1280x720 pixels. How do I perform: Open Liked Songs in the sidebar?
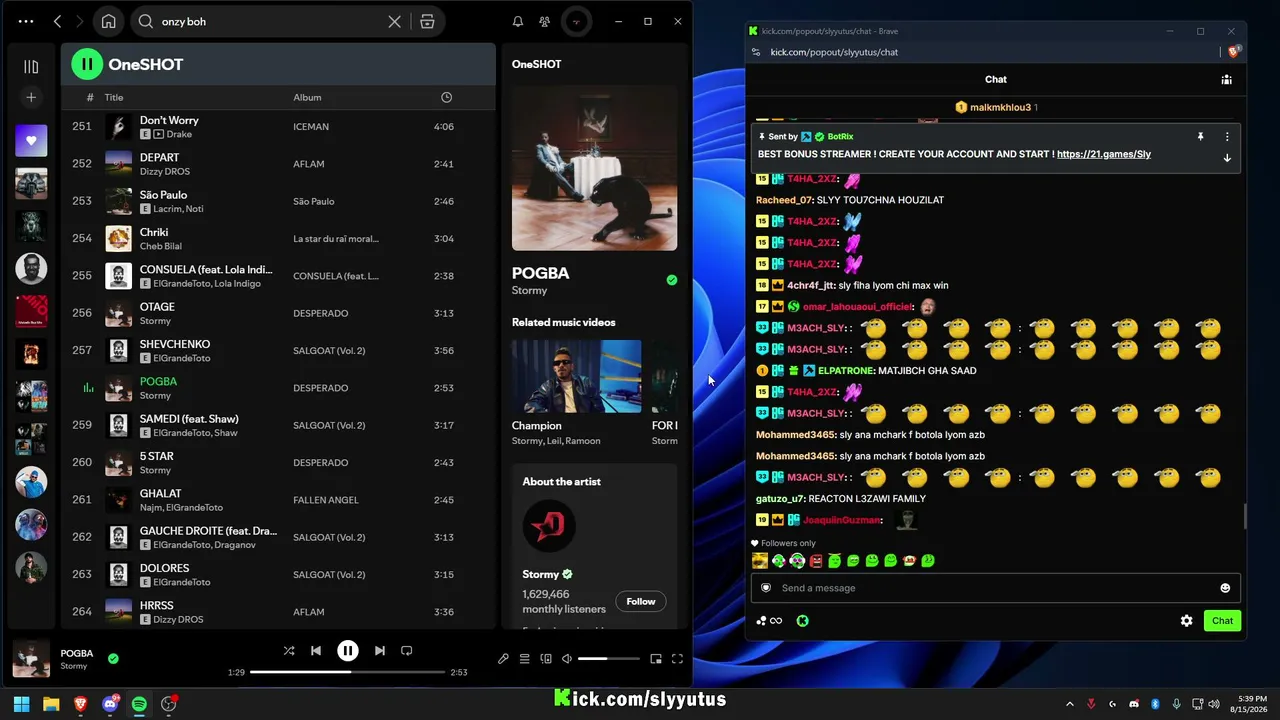click(x=31, y=141)
